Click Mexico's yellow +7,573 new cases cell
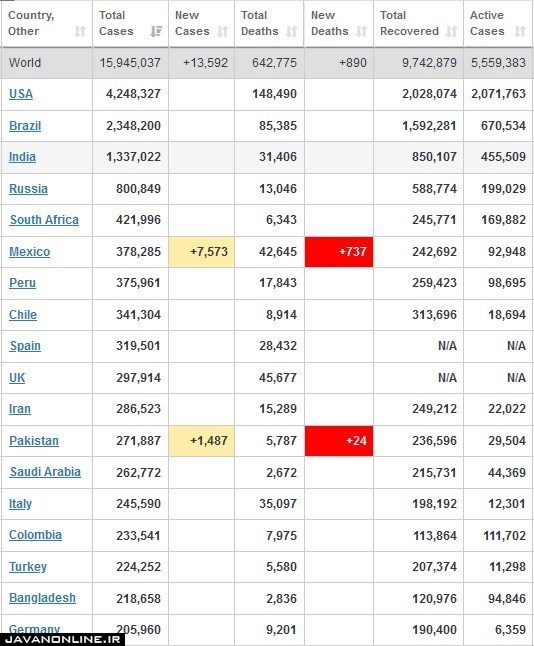The width and height of the screenshot is (534, 646). 201,252
